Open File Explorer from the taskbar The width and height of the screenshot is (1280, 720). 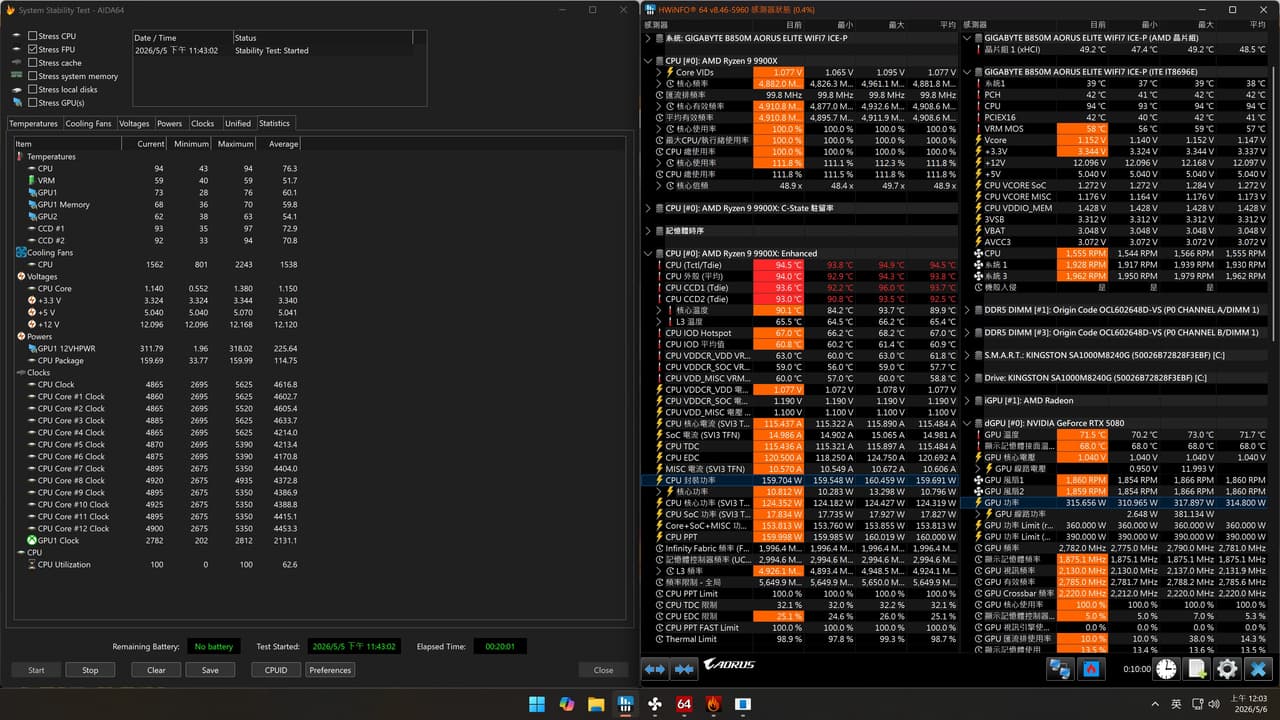(596, 703)
